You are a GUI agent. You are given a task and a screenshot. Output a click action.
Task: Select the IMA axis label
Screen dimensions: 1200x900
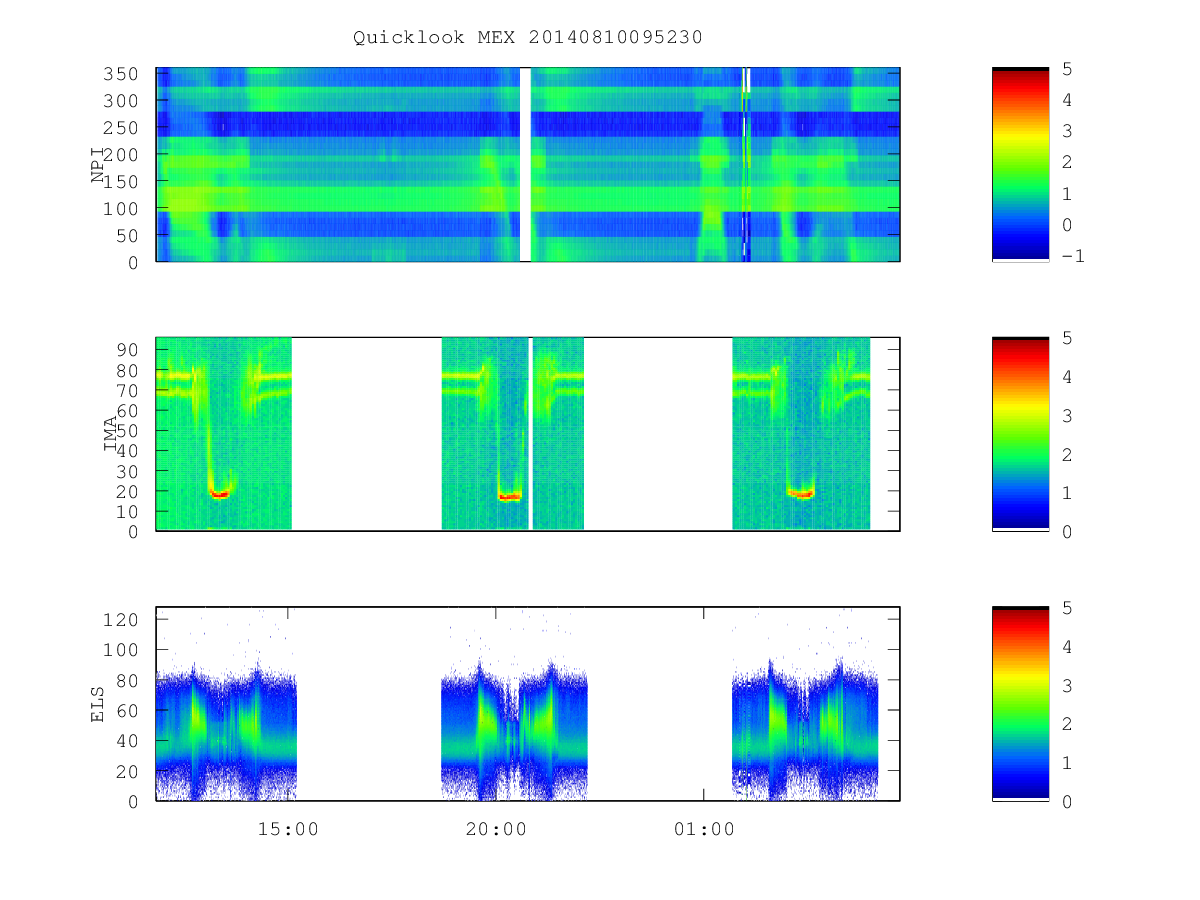[x=112, y=434]
